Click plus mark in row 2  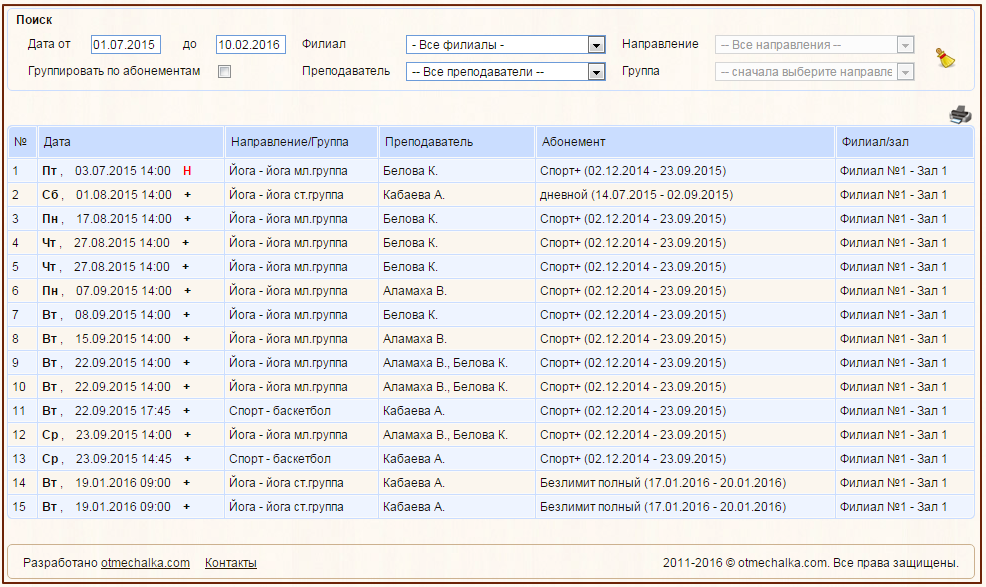(187, 195)
